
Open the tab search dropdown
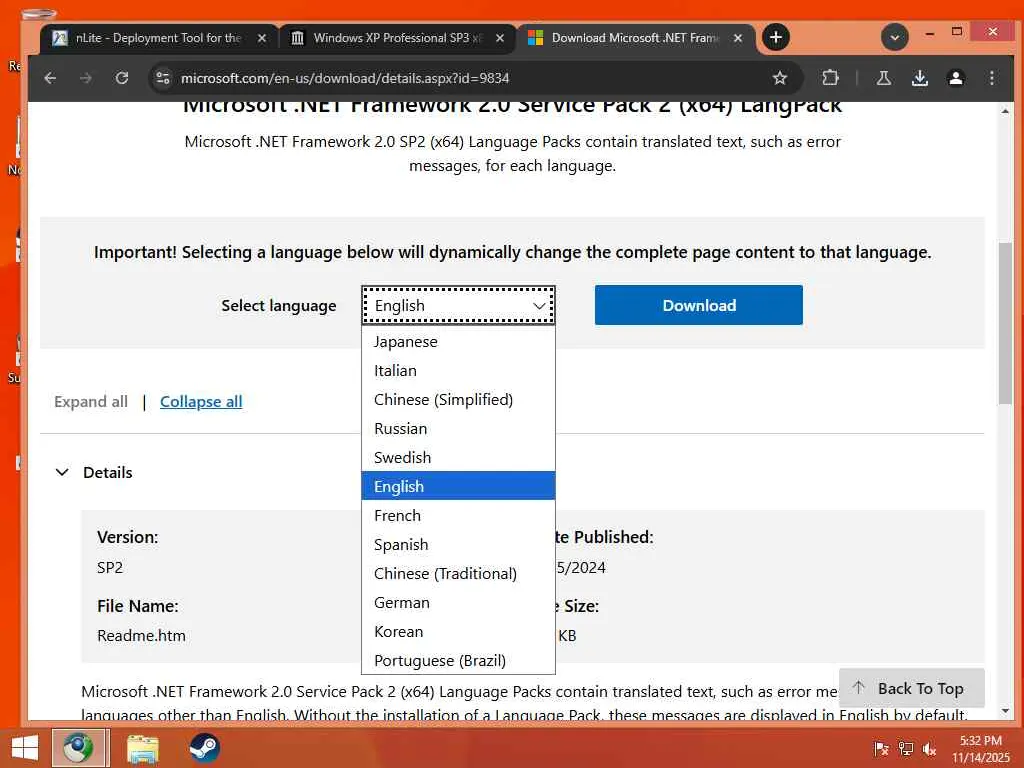point(895,37)
